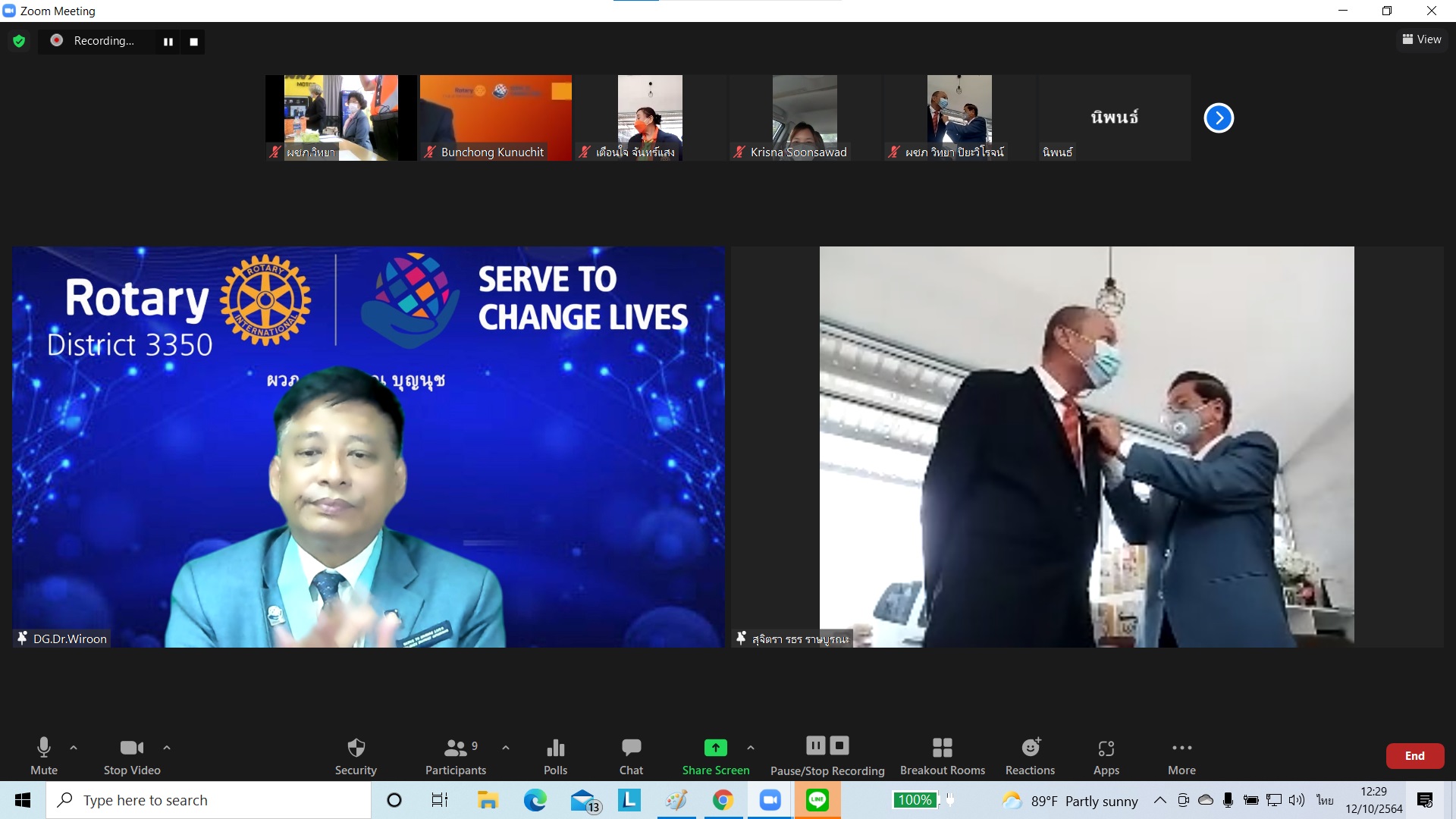Select Bunchong Kunuchit's video thumbnail
This screenshot has width=1456, height=819.
click(x=496, y=118)
